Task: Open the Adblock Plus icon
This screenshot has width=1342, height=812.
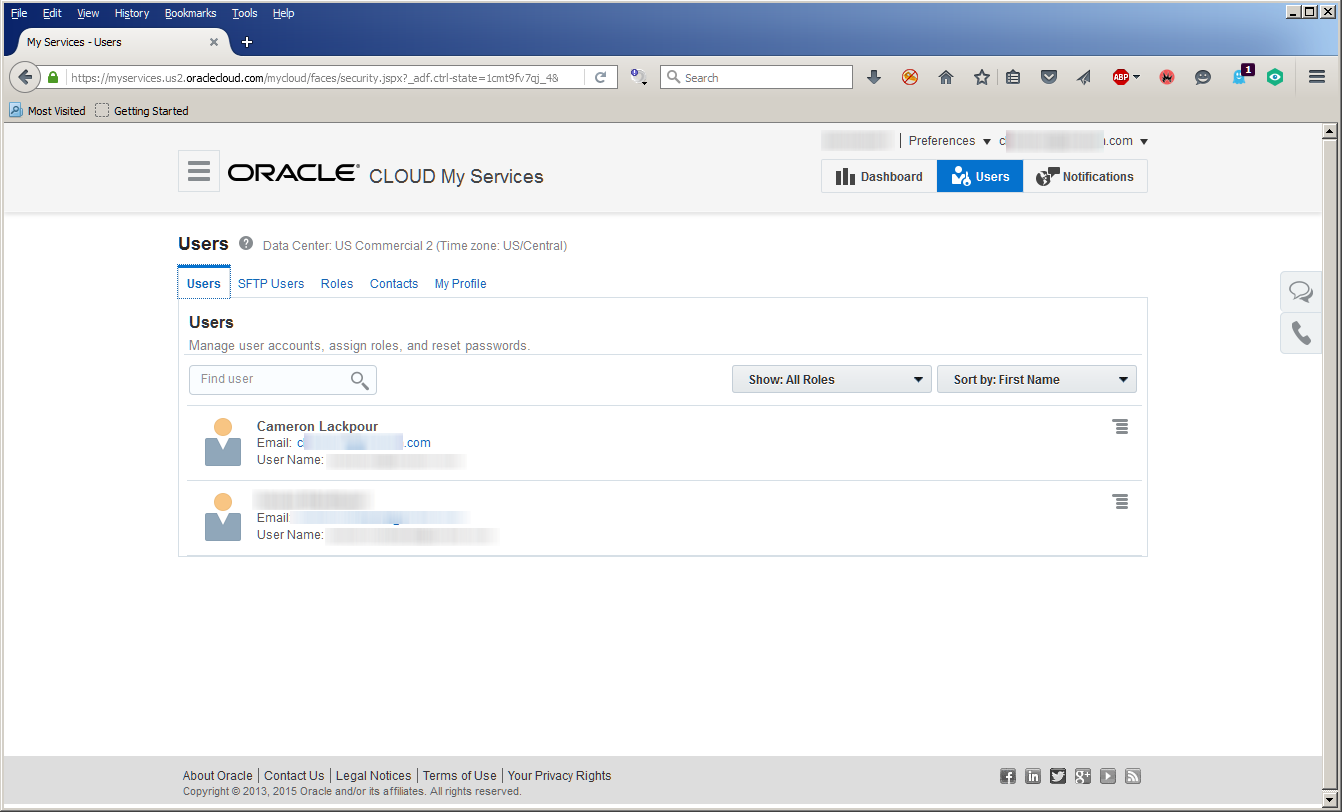Action: [1121, 77]
